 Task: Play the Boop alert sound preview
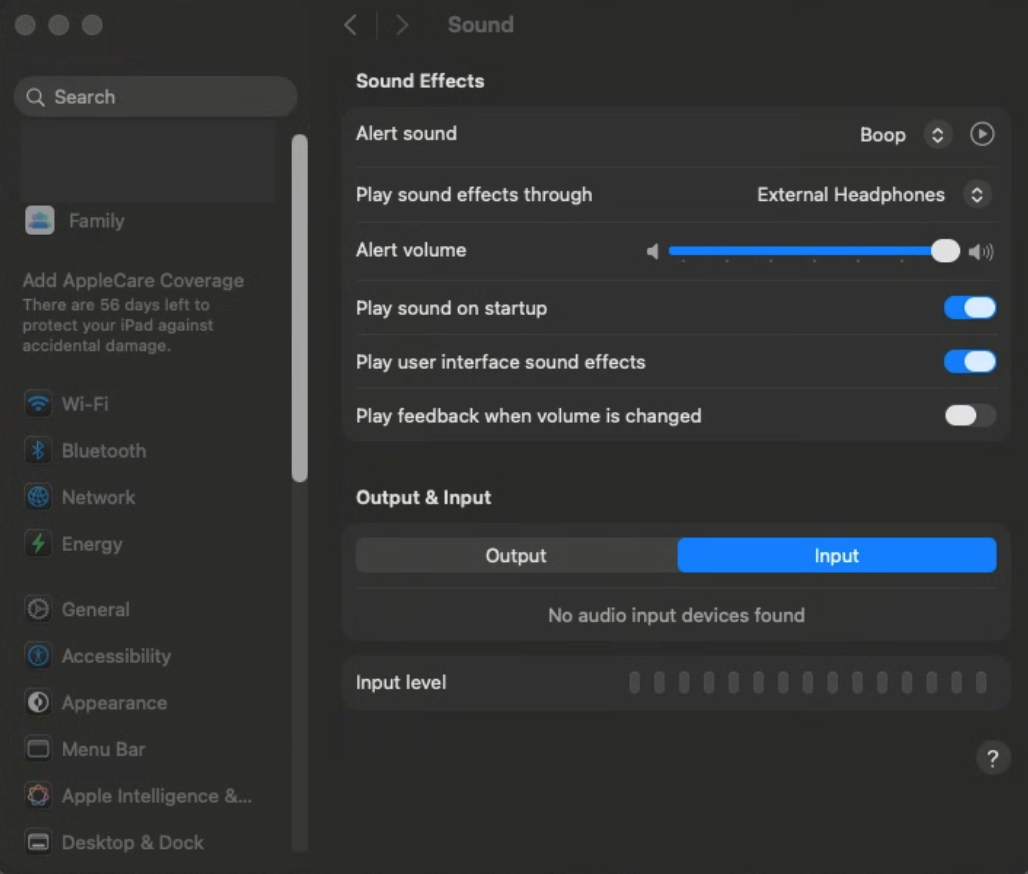(x=982, y=134)
